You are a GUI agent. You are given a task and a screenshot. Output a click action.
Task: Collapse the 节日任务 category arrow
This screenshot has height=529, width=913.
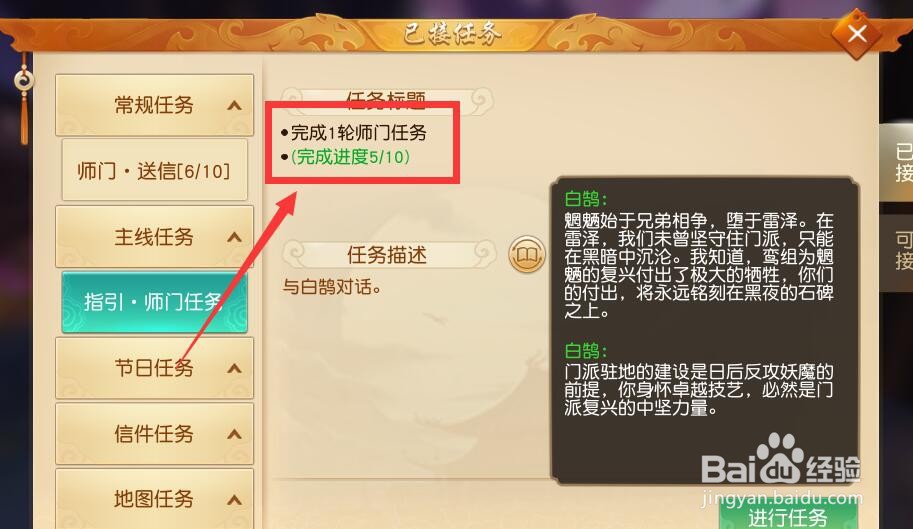coord(234,368)
